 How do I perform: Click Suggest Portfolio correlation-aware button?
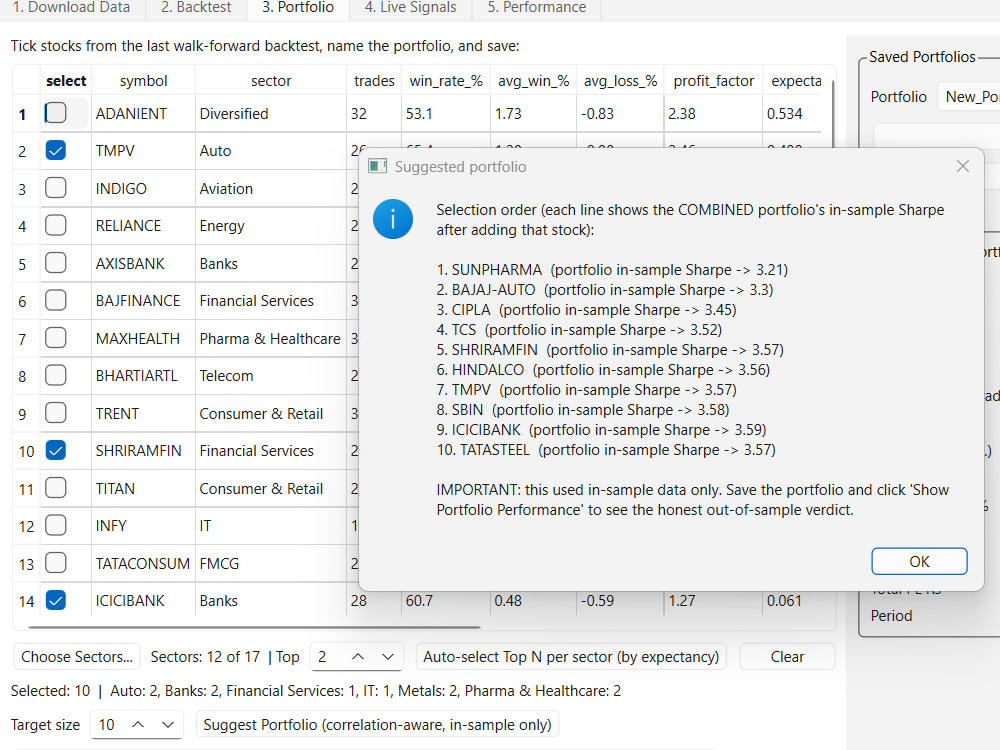click(377, 724)
